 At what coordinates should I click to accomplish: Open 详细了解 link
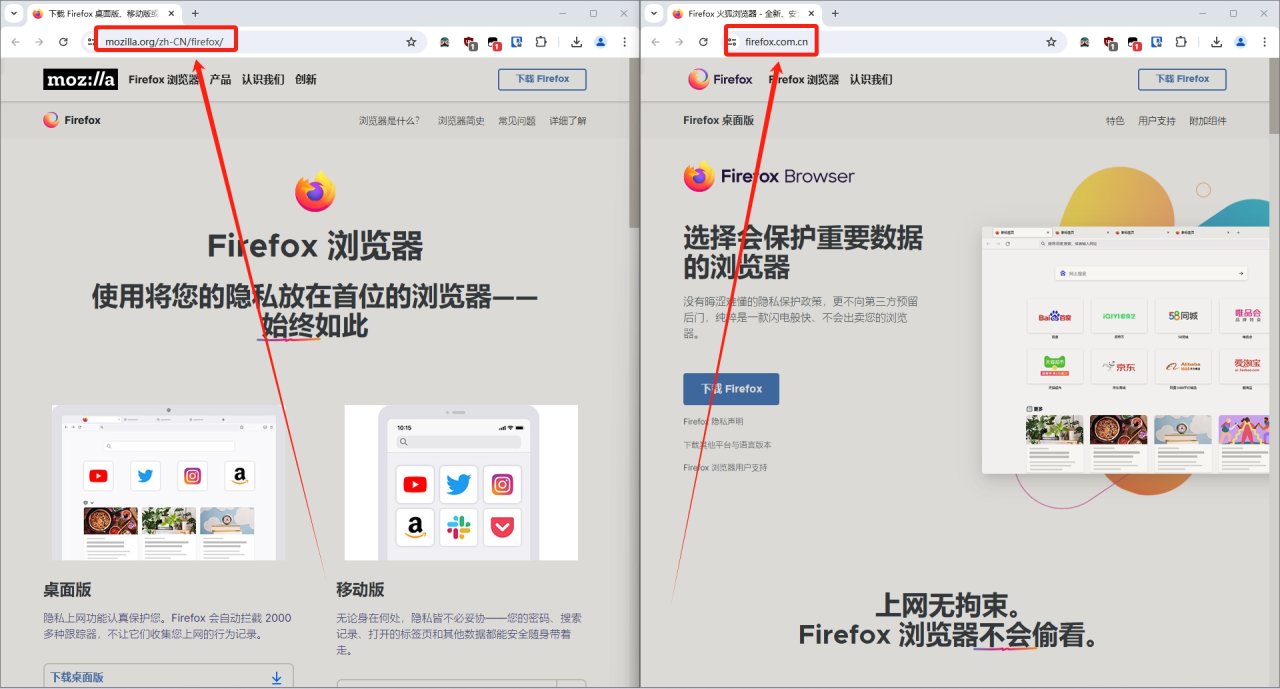click(568, 121)
